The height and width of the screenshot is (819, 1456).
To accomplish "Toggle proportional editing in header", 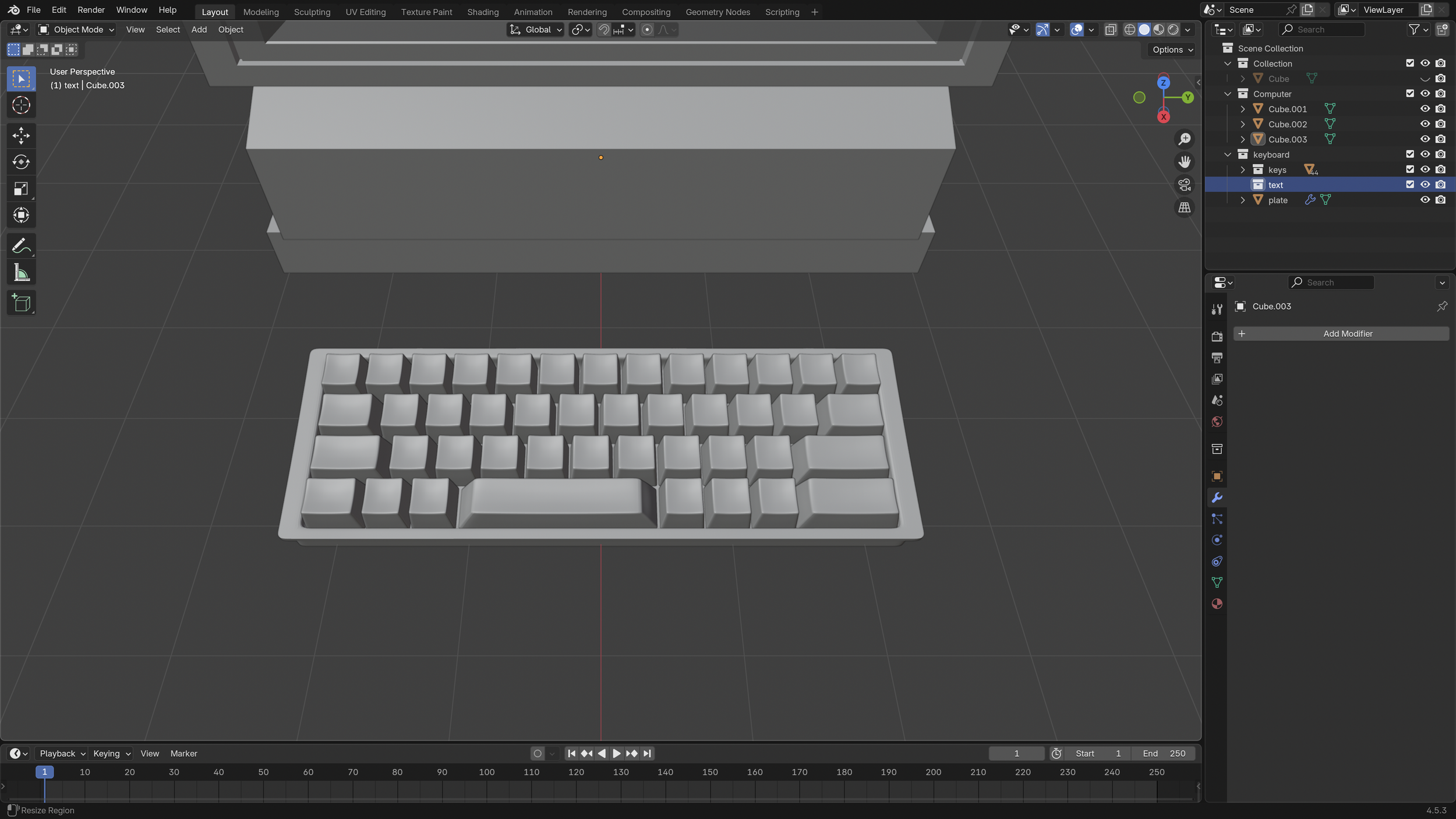I will click(x=647, y=30).
